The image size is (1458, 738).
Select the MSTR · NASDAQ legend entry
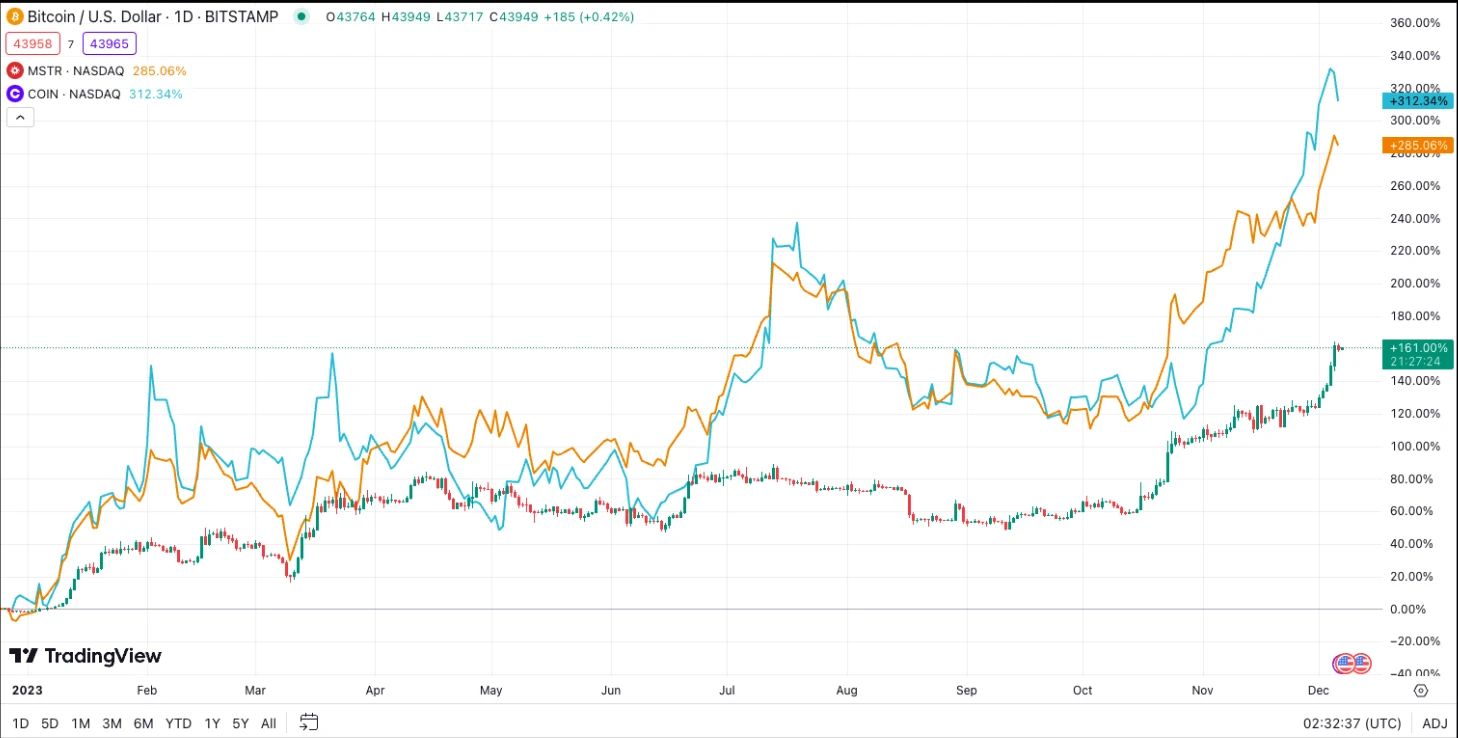(x=74, y=71)
